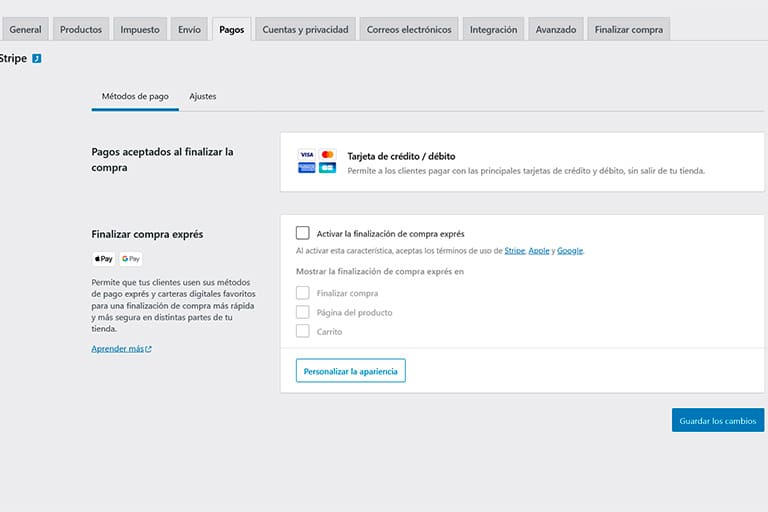This screenshot has width=768, height=512.
Task: Open the Google terms link
Action: (x=570, y=251)
